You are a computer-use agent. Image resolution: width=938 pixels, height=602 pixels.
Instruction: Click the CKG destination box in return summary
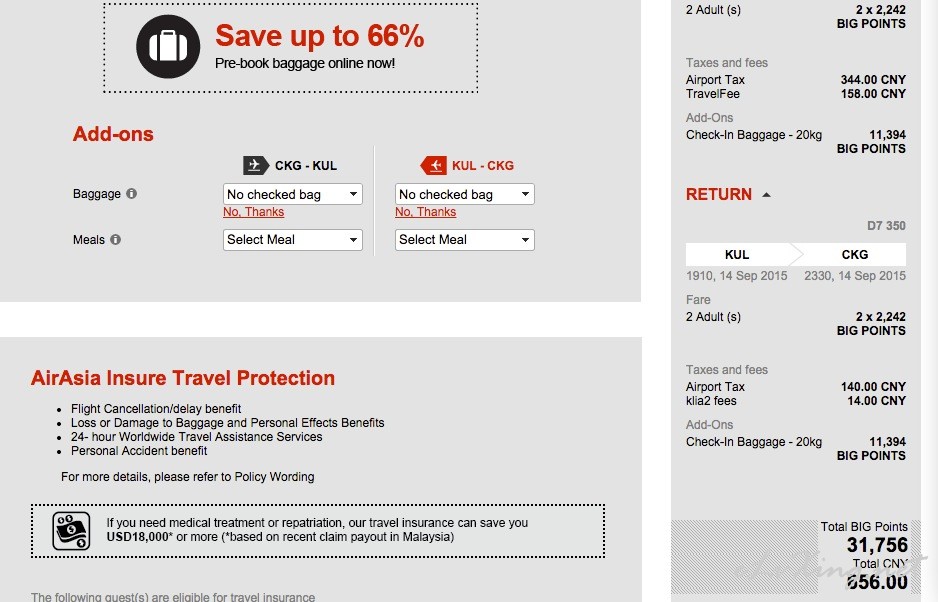[854, 254]
